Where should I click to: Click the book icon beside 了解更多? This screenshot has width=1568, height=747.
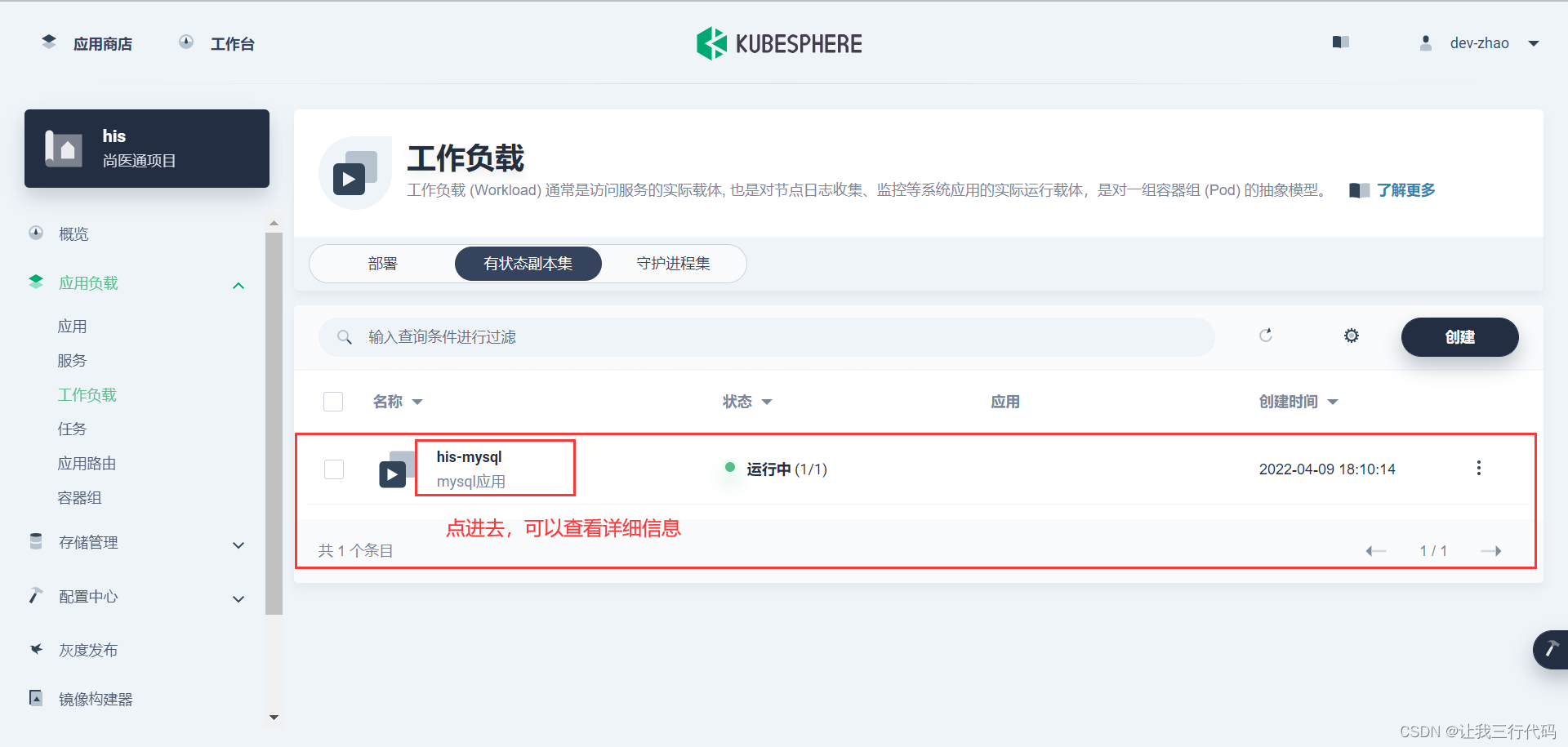point(1359,190)
